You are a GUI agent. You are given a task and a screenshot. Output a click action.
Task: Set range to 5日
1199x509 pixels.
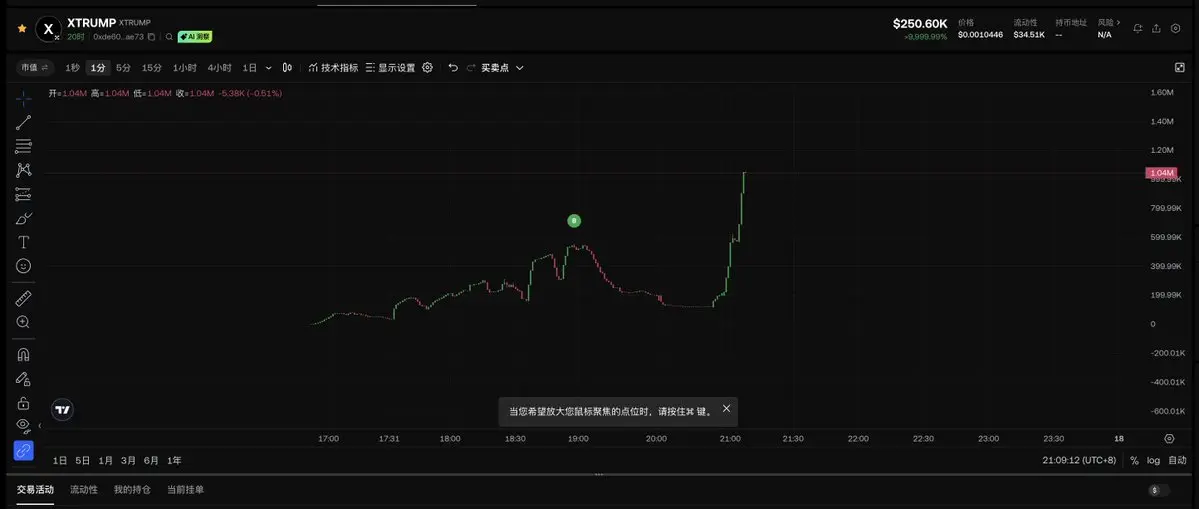pos(83,461)
